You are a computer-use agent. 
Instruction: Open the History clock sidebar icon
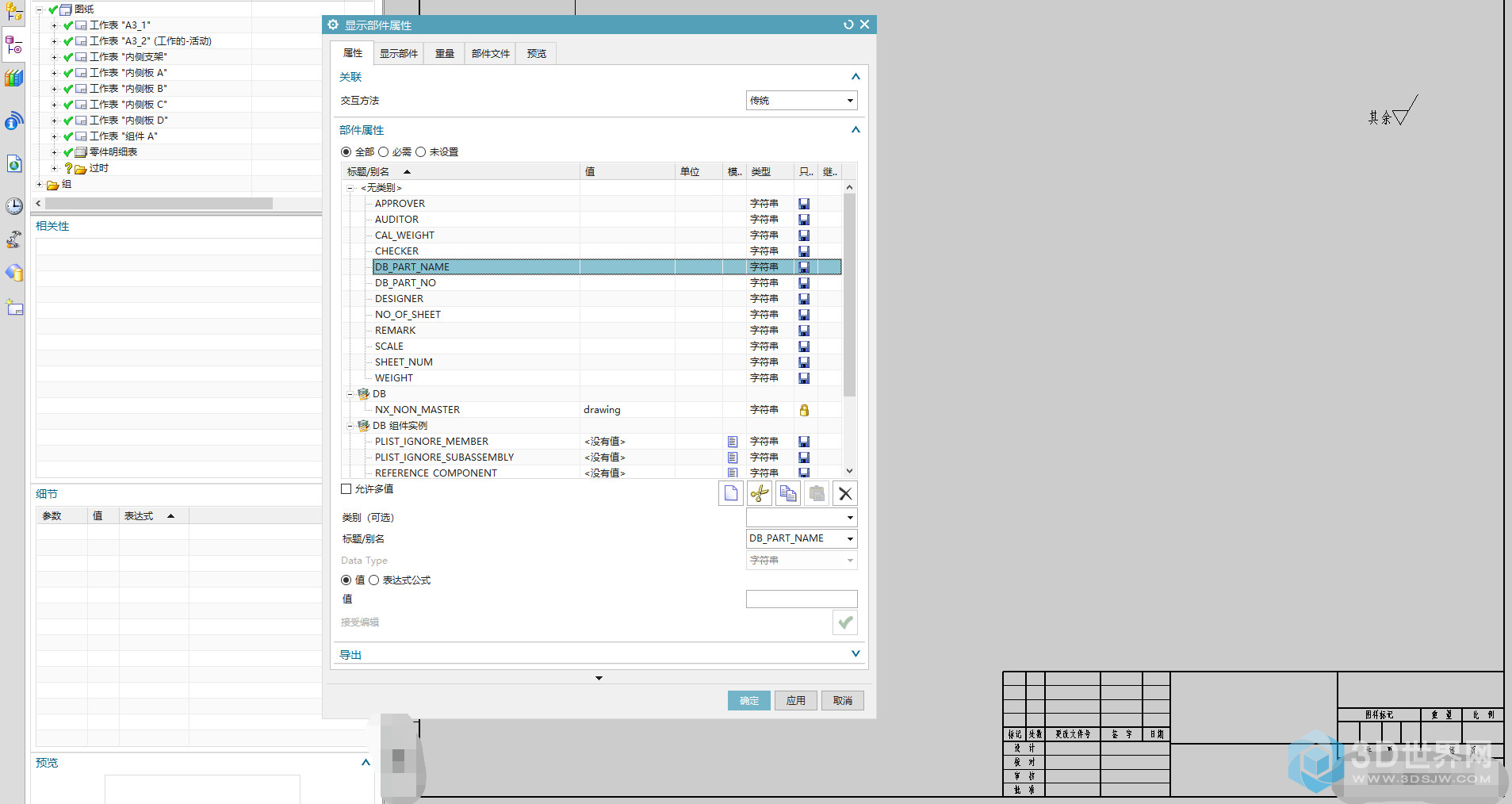13,206
